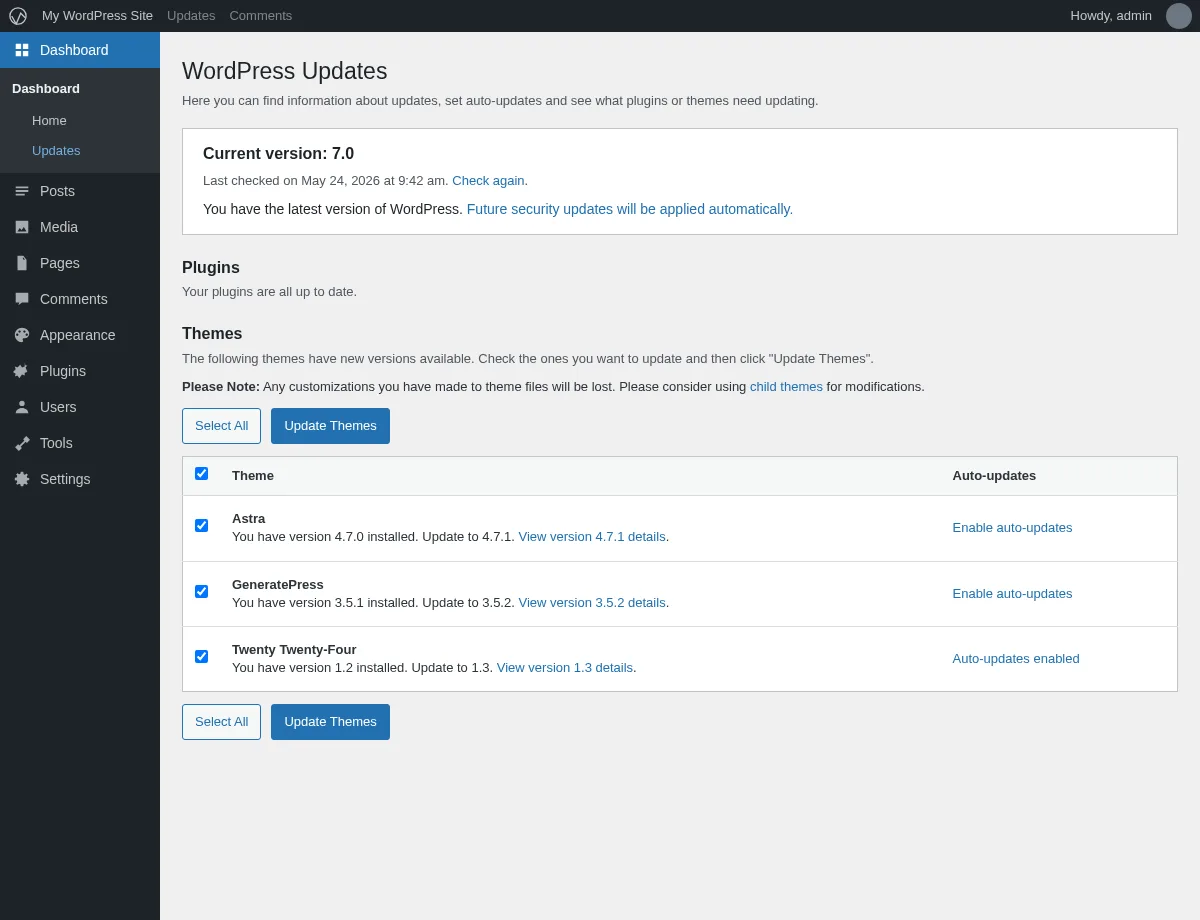Click the Users person icon in sidebar
Image resolution: width=1200 pixels, height=920 pixels.
click(x=22, y=407)
